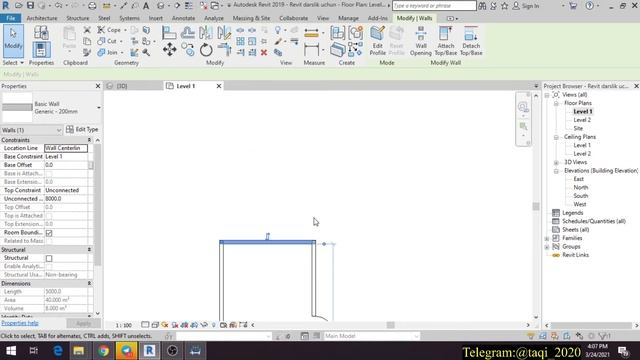The height and width of the screenshot is (360, 640).
Task: Open the File menu
Action: click(11, 18)
